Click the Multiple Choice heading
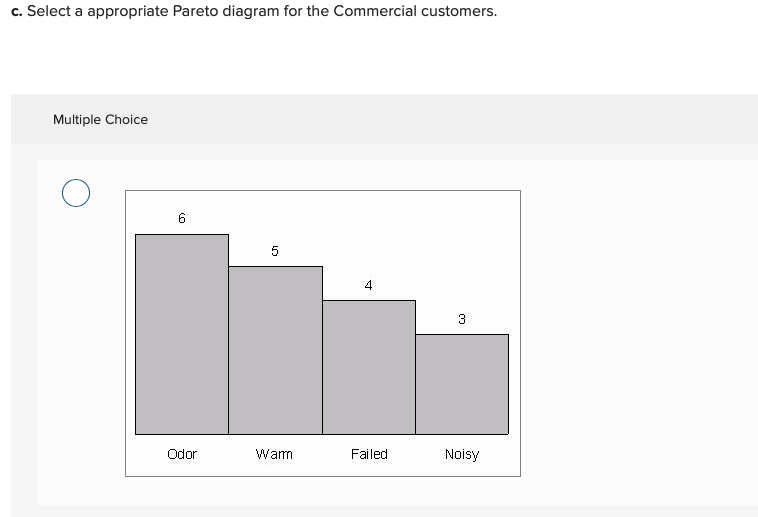 100,119
